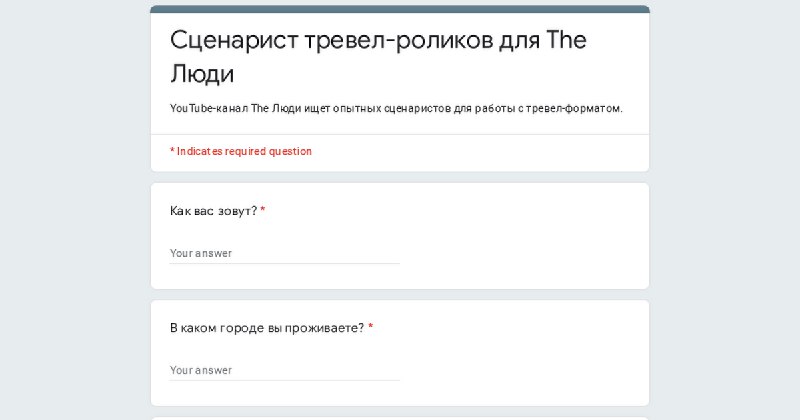Click the "Как вас зовут?" answer field
This screenshot has height=420, width=800.
pos(285,254)
